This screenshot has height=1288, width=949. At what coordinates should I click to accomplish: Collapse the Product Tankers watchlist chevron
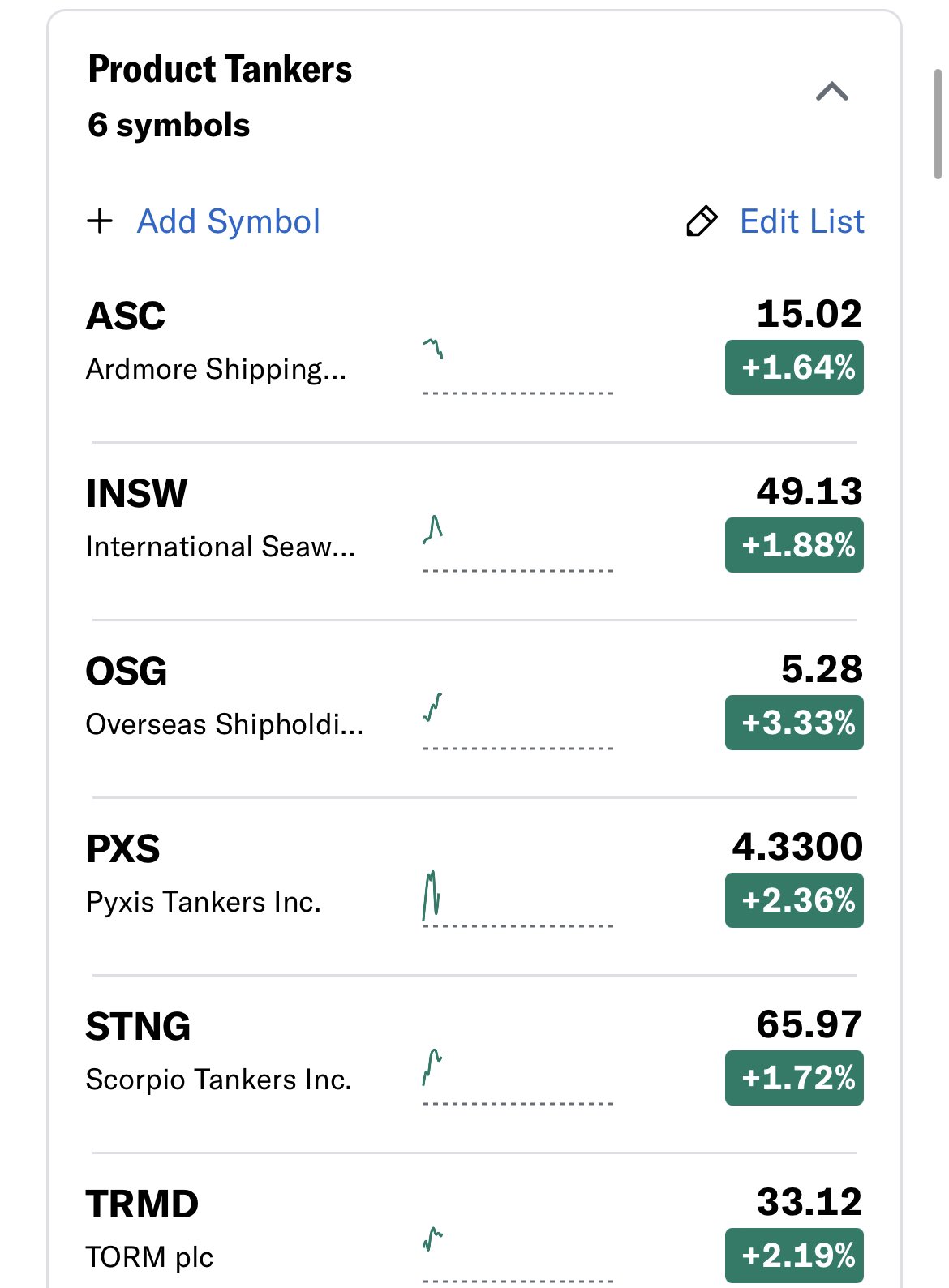click(831, 92)
